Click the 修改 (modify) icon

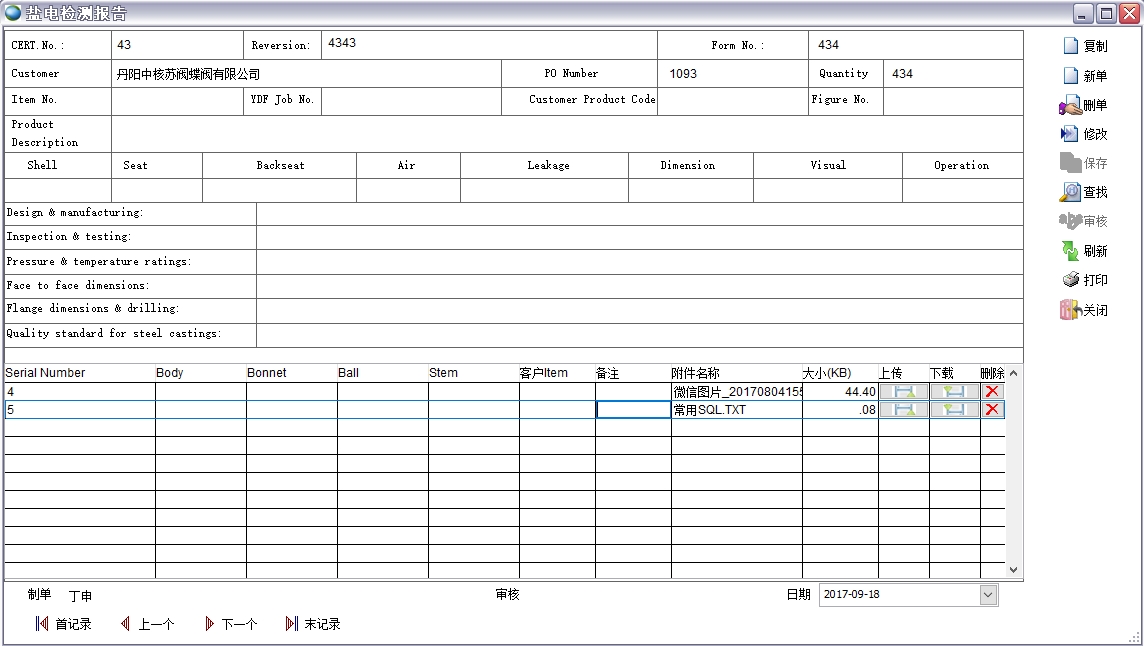(1071, 134)
